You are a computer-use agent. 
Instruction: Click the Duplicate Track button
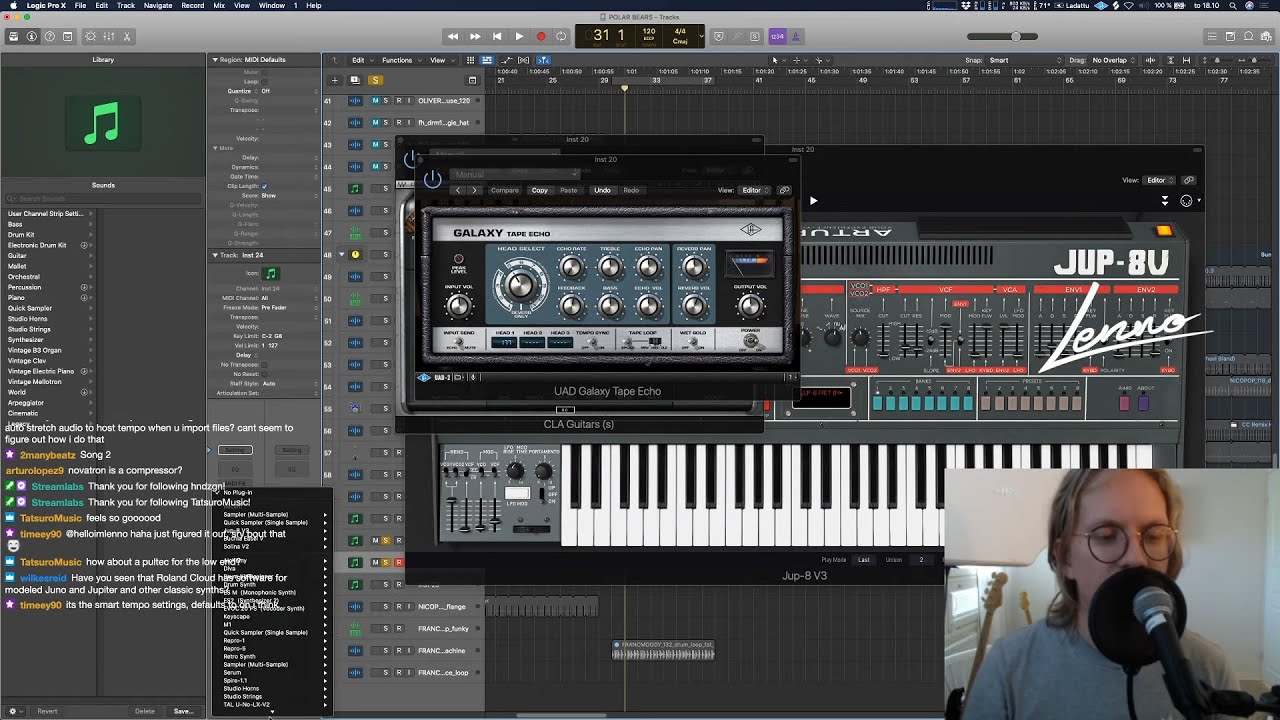coord(355,80)
